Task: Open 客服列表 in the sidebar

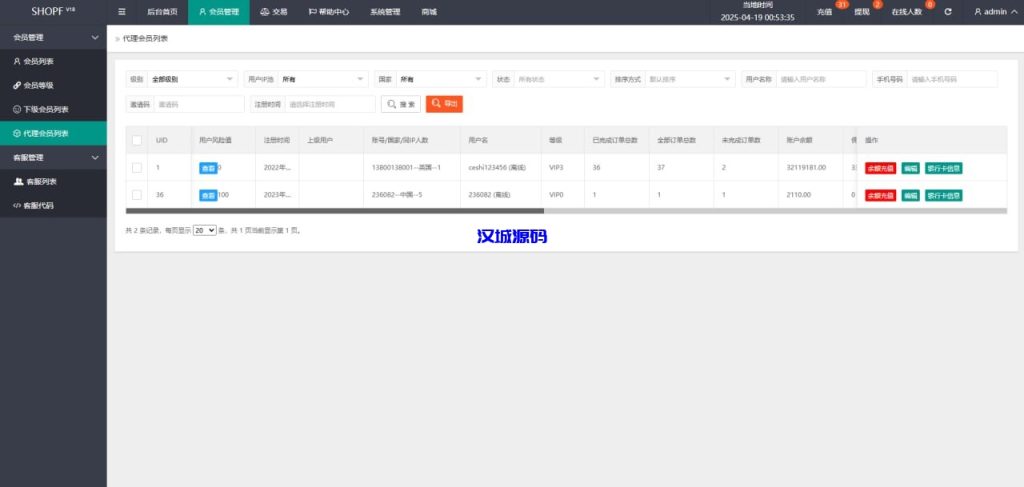Action: tap(40, 181)
